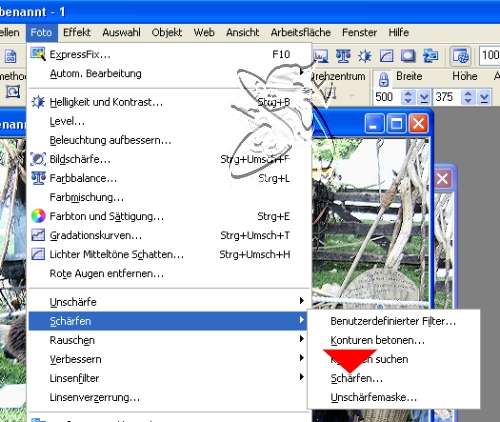This screenshot has width=500, height=422.
Task: Click the Höhe 375 input field
Action: coord(446,97)
